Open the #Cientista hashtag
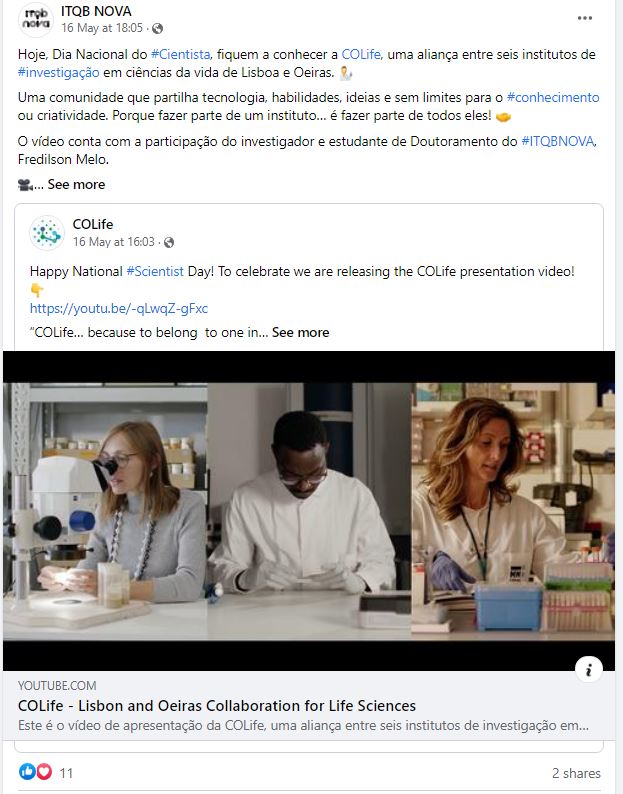 point(180,54)
